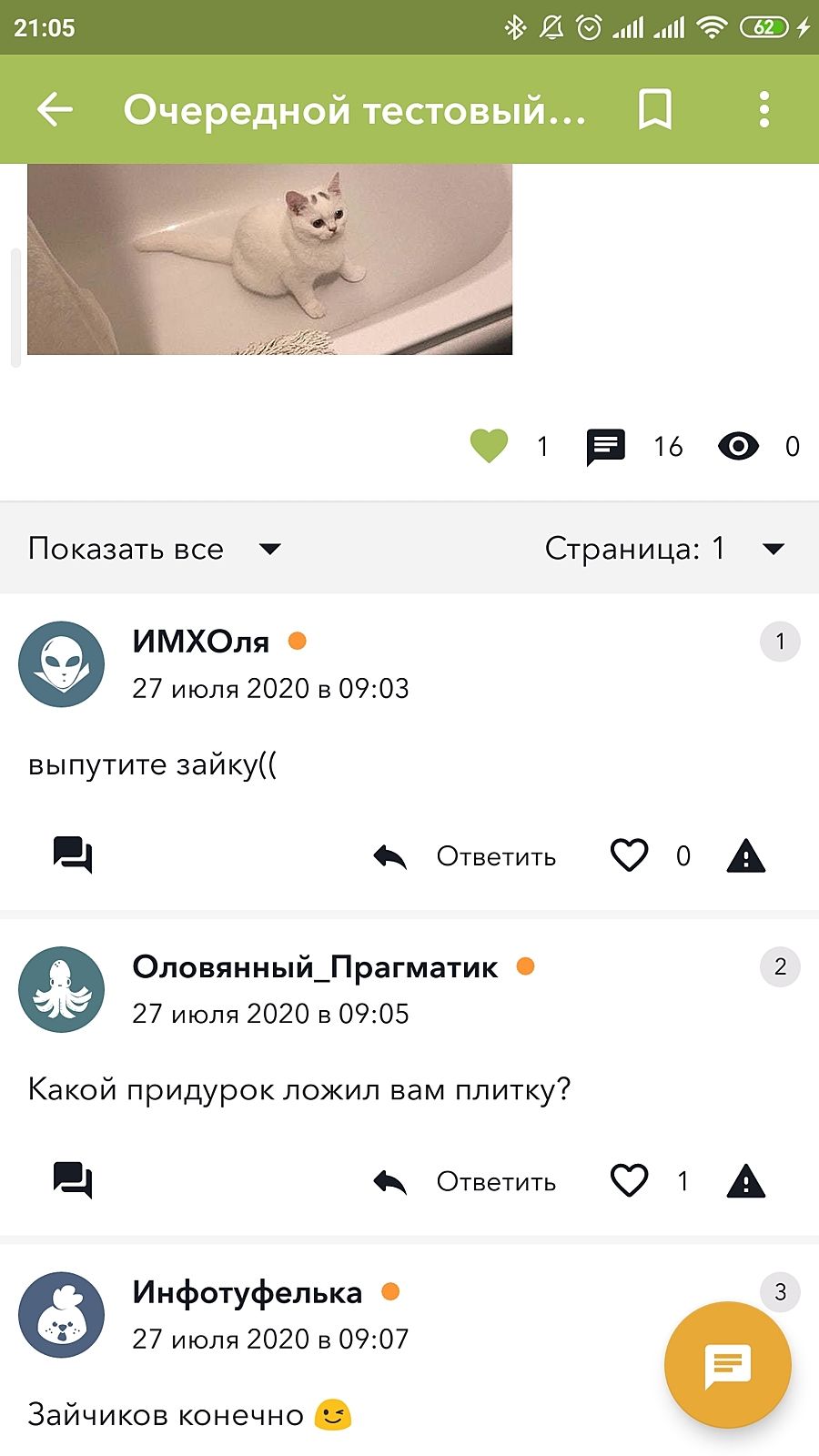The image size is (819, 1456).
Task: Tap the eye views counter icon
Action: coord(738,446)
